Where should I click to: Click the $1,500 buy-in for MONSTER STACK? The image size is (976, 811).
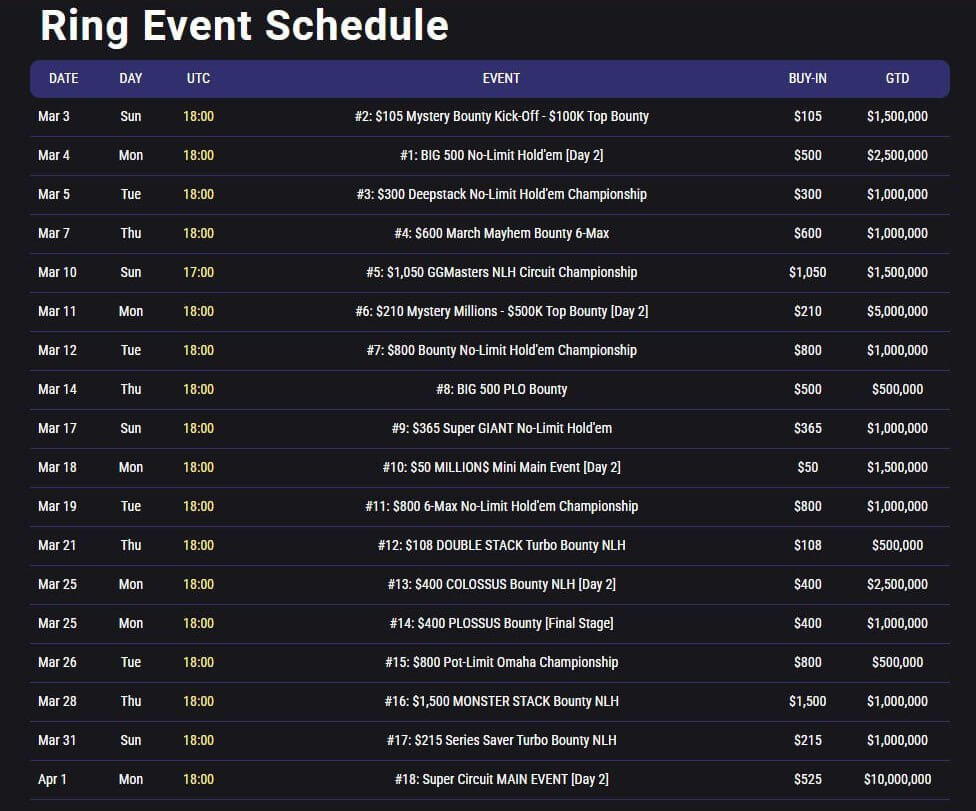(x=807, y=701)
